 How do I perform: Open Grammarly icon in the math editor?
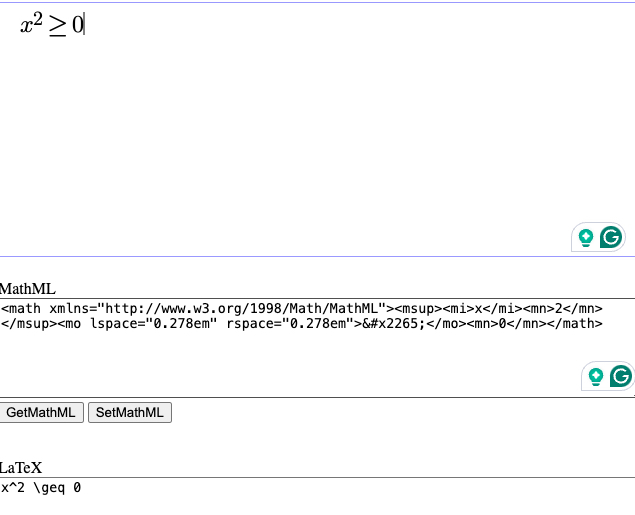pyautogui.click(x=611, y=237)
